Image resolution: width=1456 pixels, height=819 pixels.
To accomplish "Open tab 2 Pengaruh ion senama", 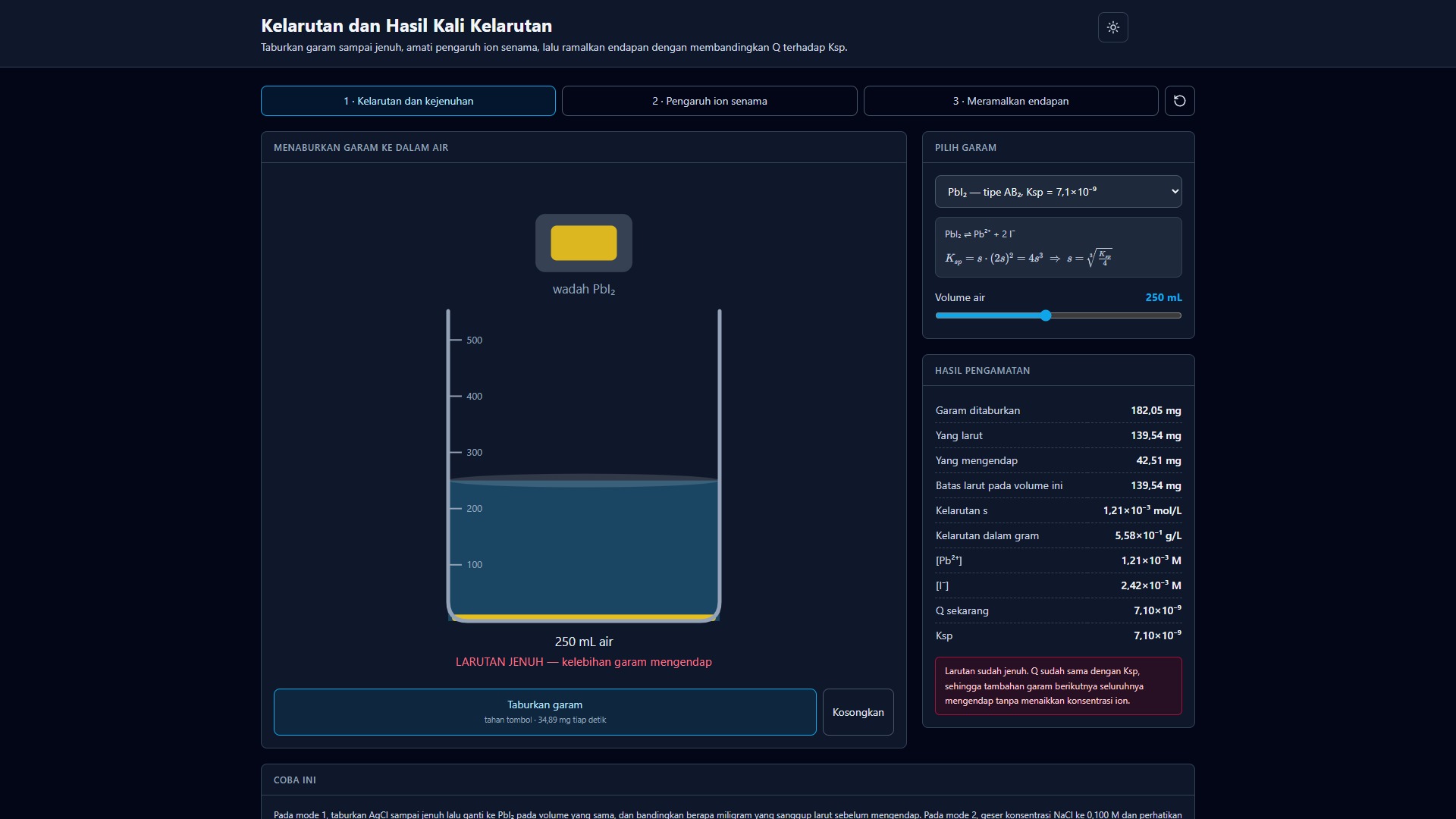I will pos(709,101).
